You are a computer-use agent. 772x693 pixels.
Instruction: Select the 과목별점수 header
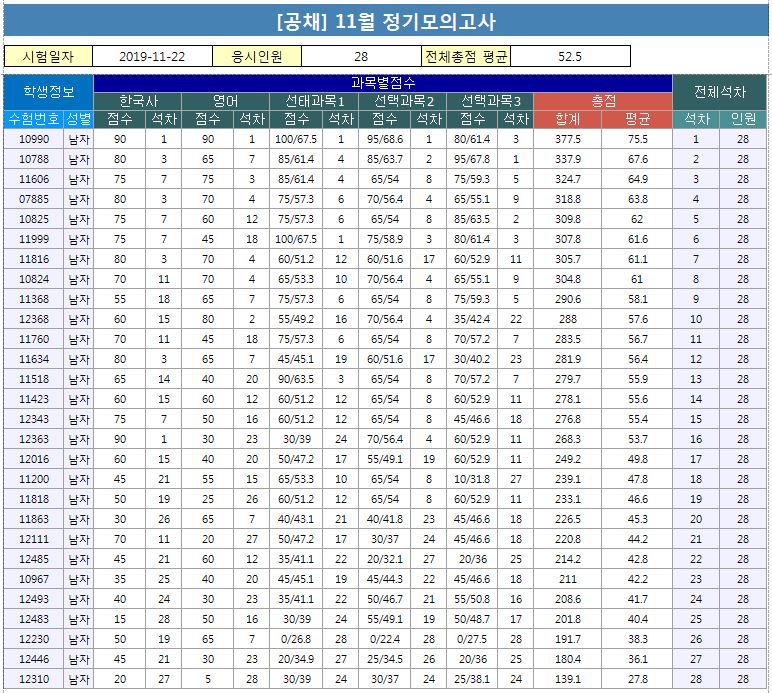click(383, 83)
